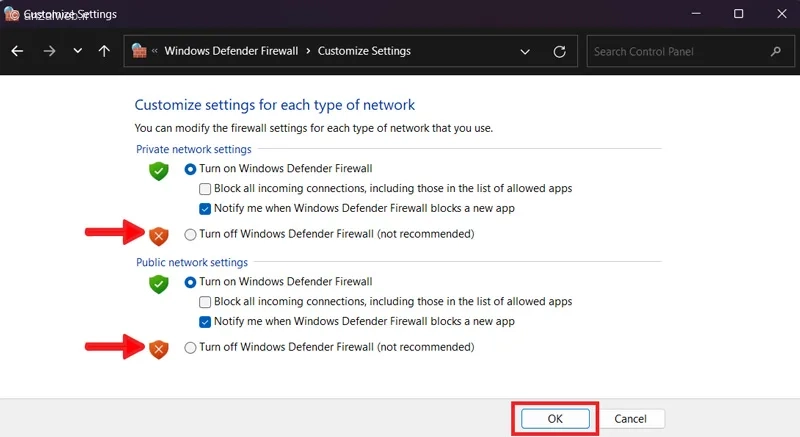Click the Customize Settings breadcrumb item
Screen dimensions: 800x437
[364, 51]
